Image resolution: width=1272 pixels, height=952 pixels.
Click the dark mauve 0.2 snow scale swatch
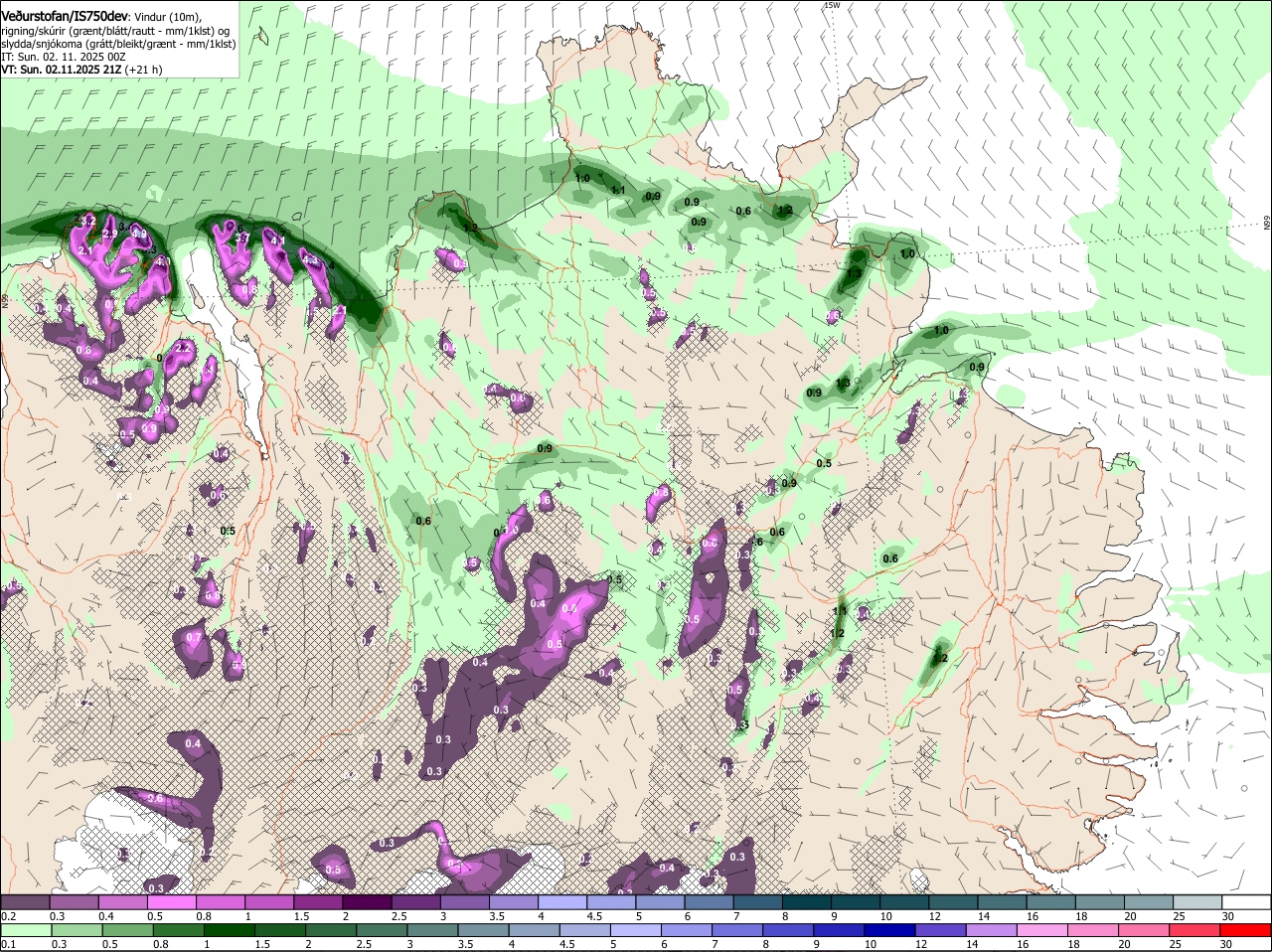tap(25, 902)
